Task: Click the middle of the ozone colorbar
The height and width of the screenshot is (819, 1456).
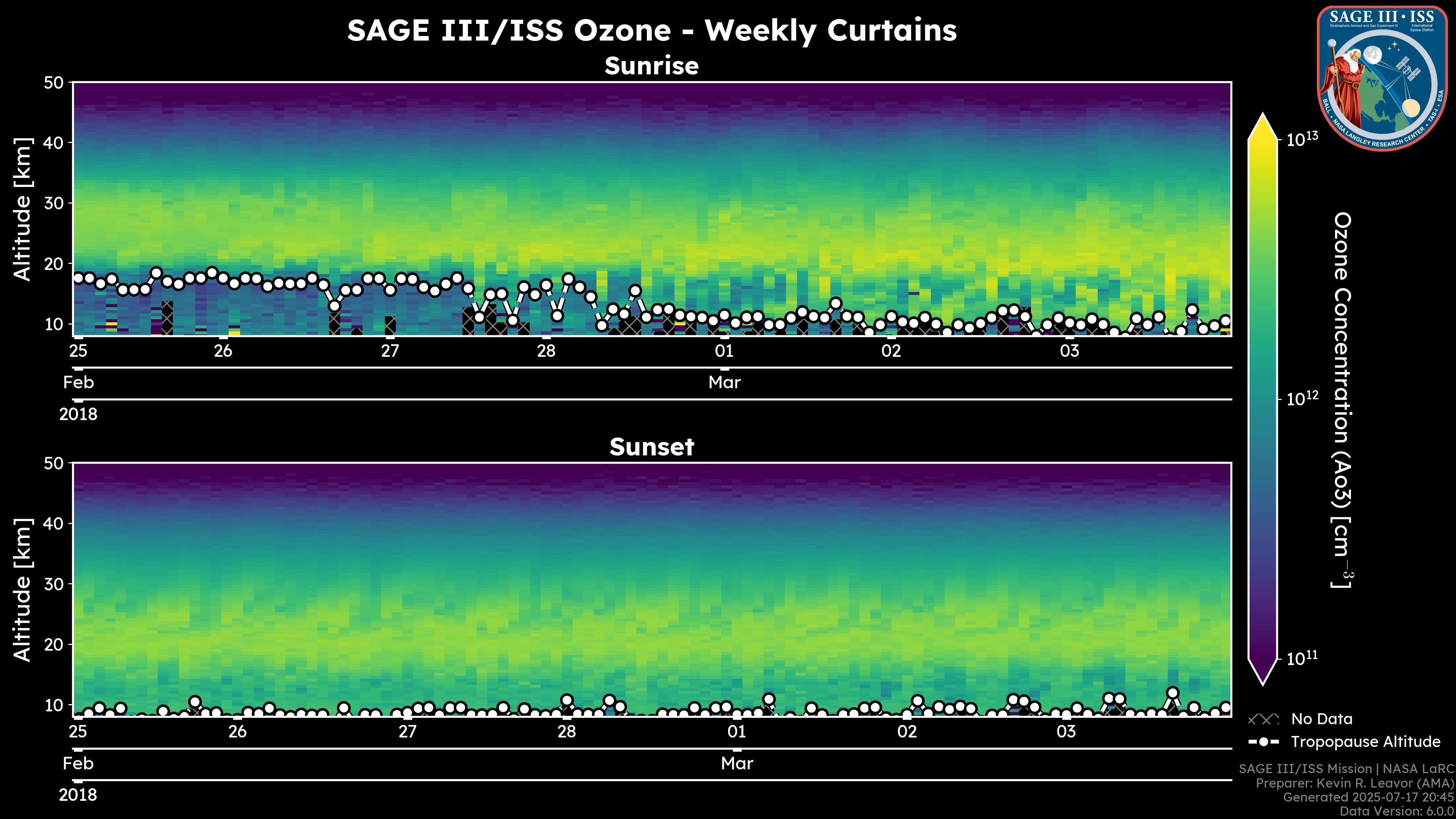Action: (x=1263, y=399)
